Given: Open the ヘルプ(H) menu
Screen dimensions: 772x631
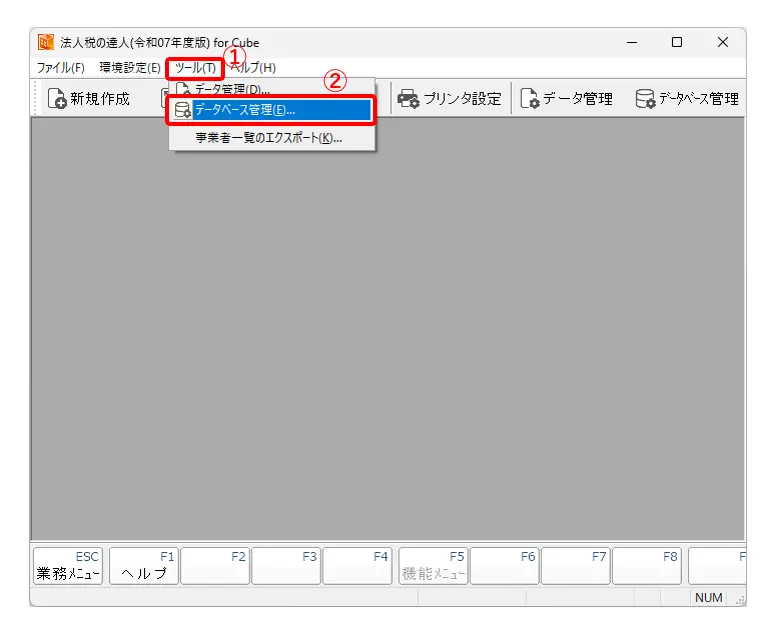Looking at the screenshot, I should [x=255, y=67].
